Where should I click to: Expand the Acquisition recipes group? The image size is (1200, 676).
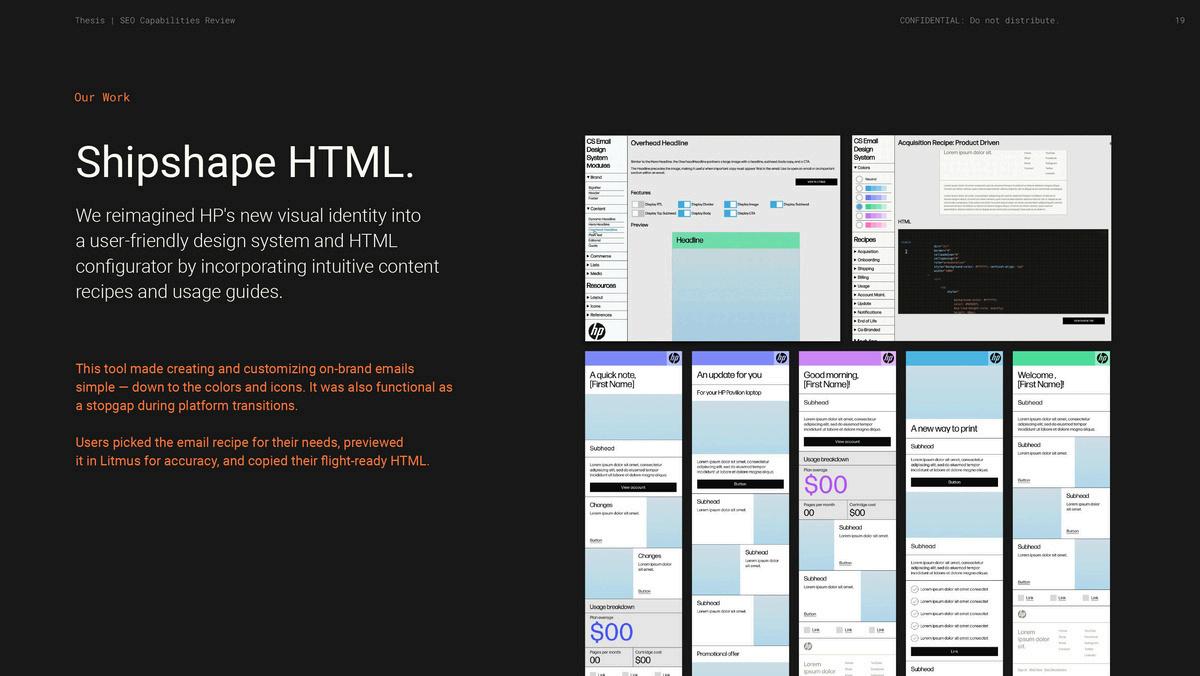click(x=873, y=252)
